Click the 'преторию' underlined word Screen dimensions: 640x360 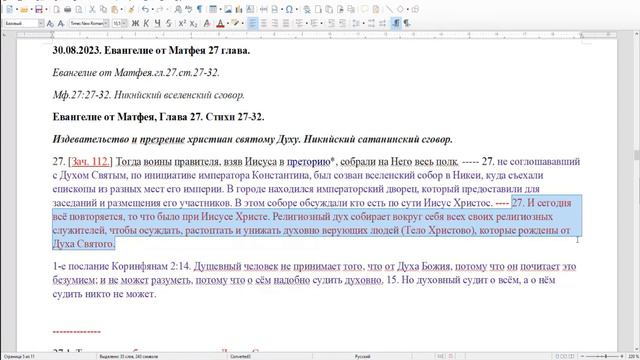point(308,162)
